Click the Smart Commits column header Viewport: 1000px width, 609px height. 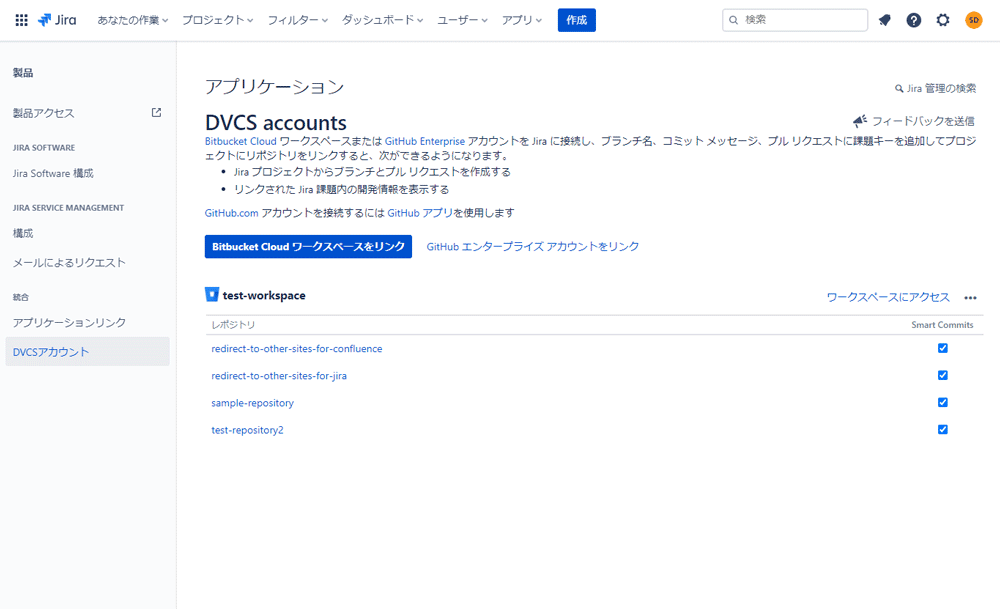(x=942, y=325)
